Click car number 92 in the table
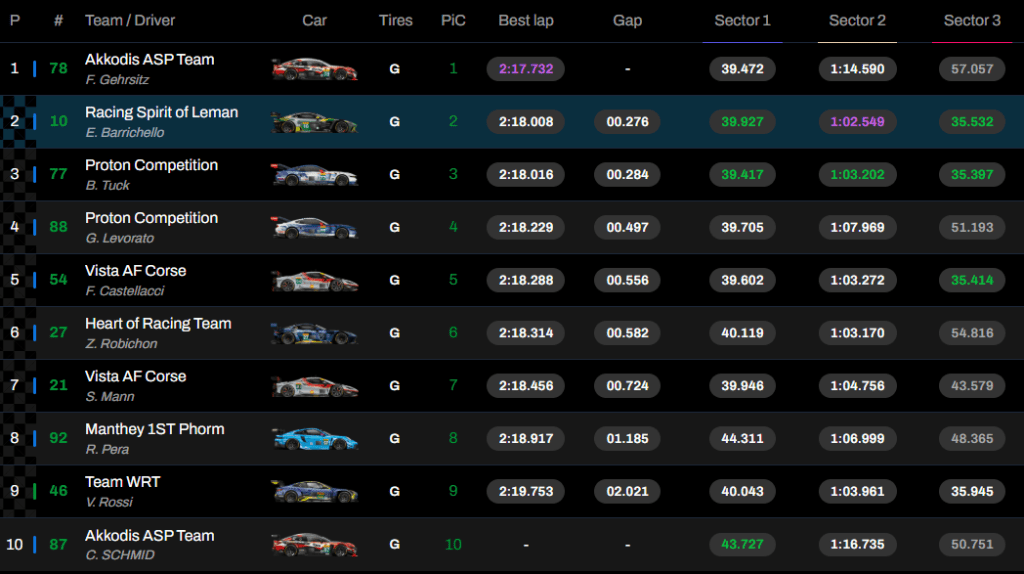The image size is (1024, 574). 59,439
